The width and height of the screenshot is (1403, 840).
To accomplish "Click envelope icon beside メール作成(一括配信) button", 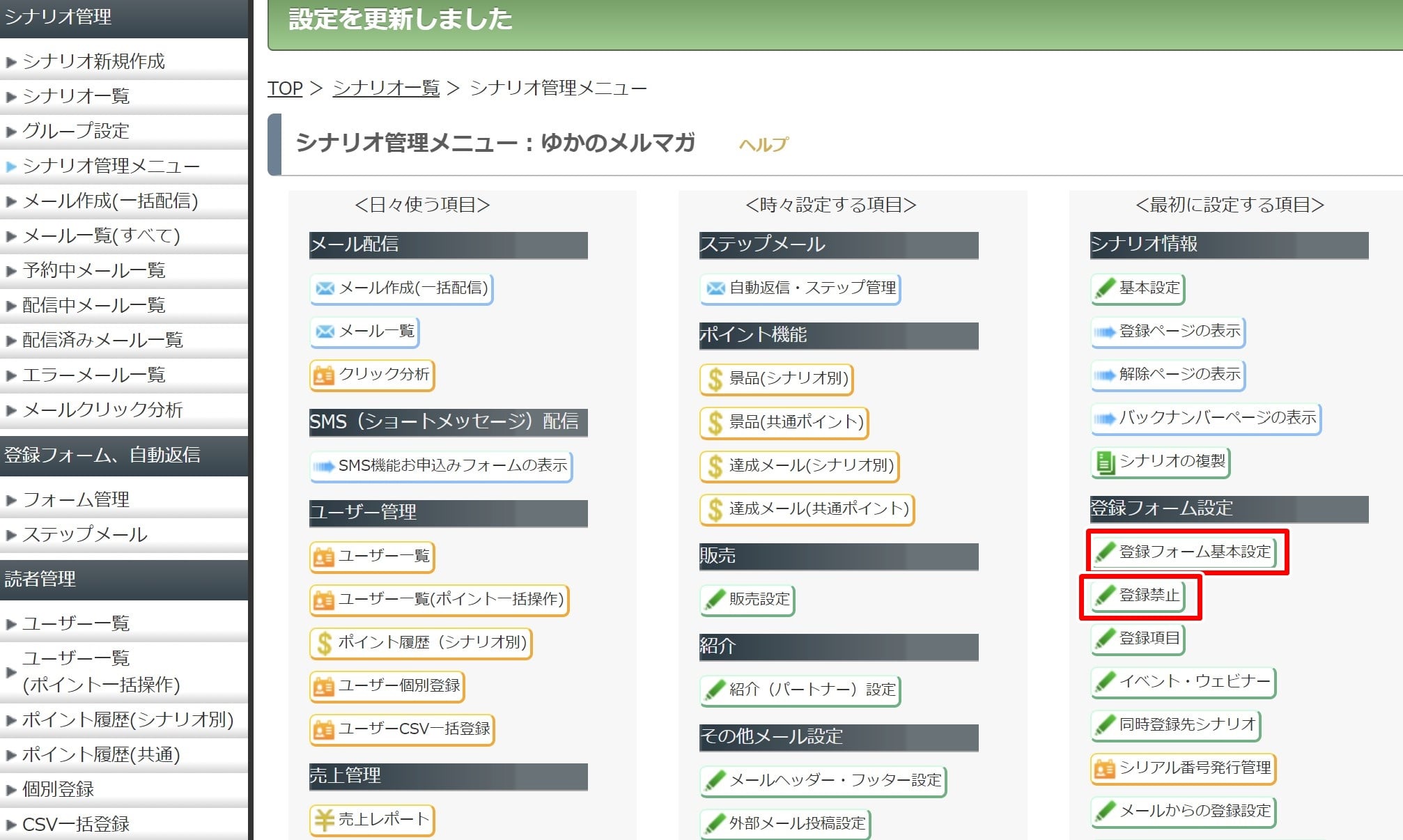I will point(325,288).
